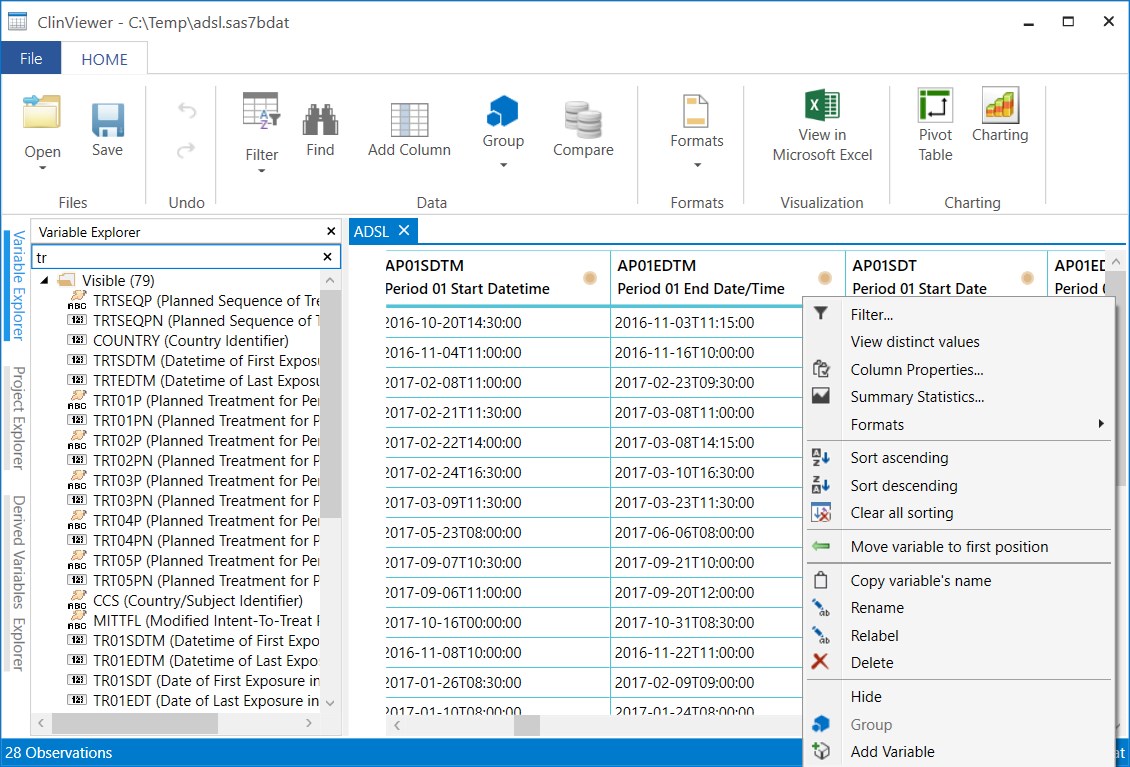Collapse the Visible (79) tree node

[x=45, y=280]
